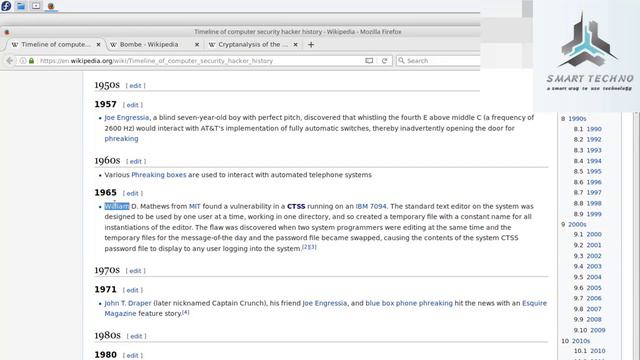Switch to the Timeline of computer tab

56,44
